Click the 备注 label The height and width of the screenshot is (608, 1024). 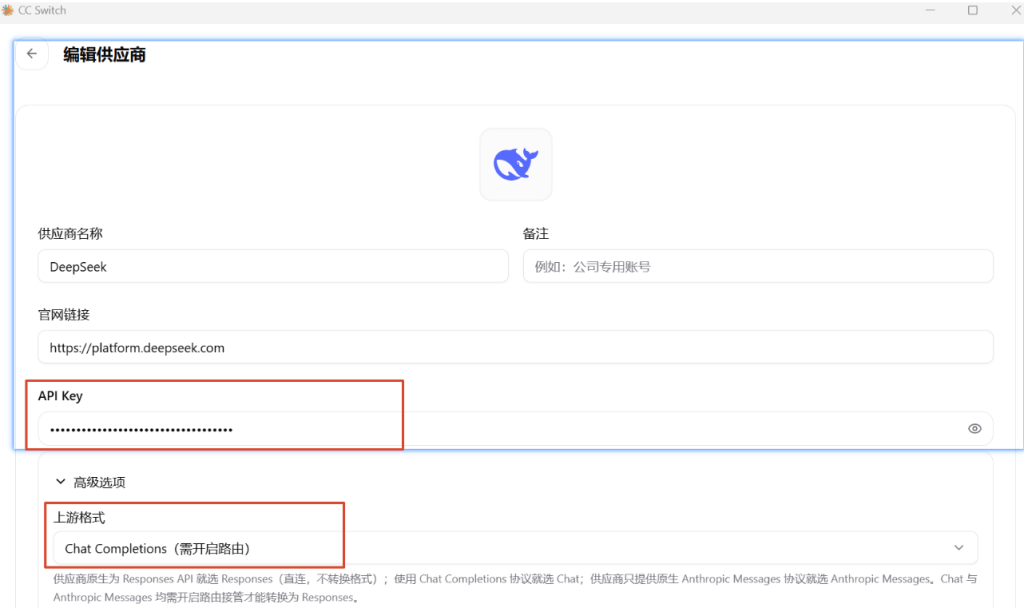coord(536,234)
